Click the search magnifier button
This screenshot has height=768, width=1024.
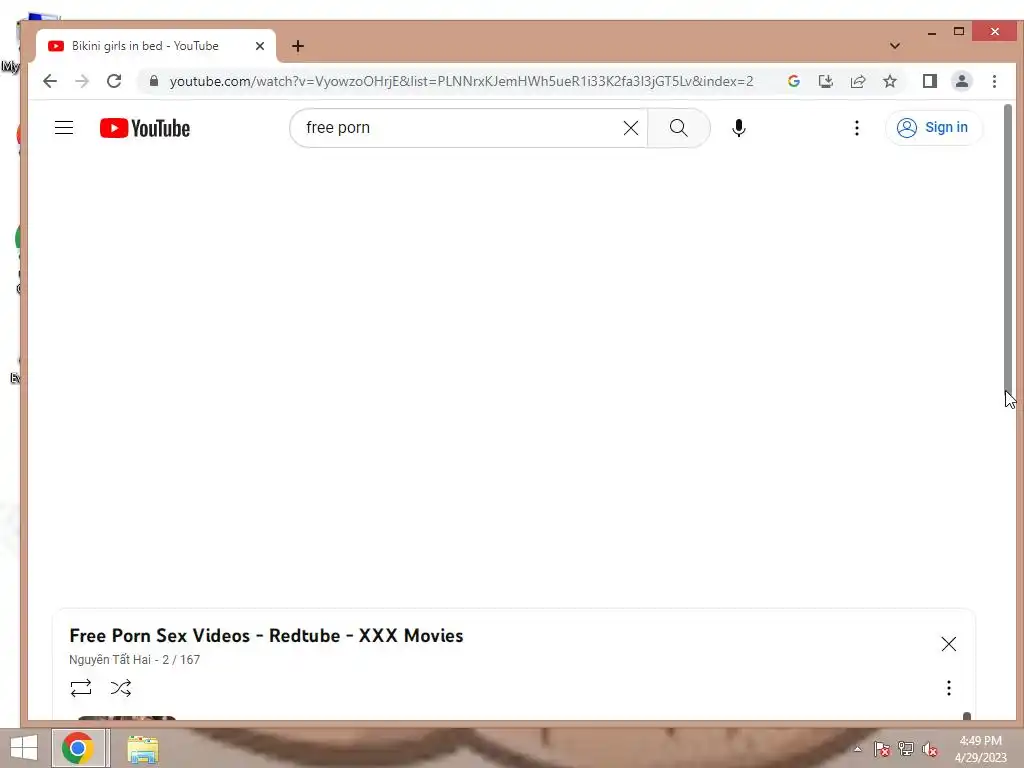click(679, 128)
